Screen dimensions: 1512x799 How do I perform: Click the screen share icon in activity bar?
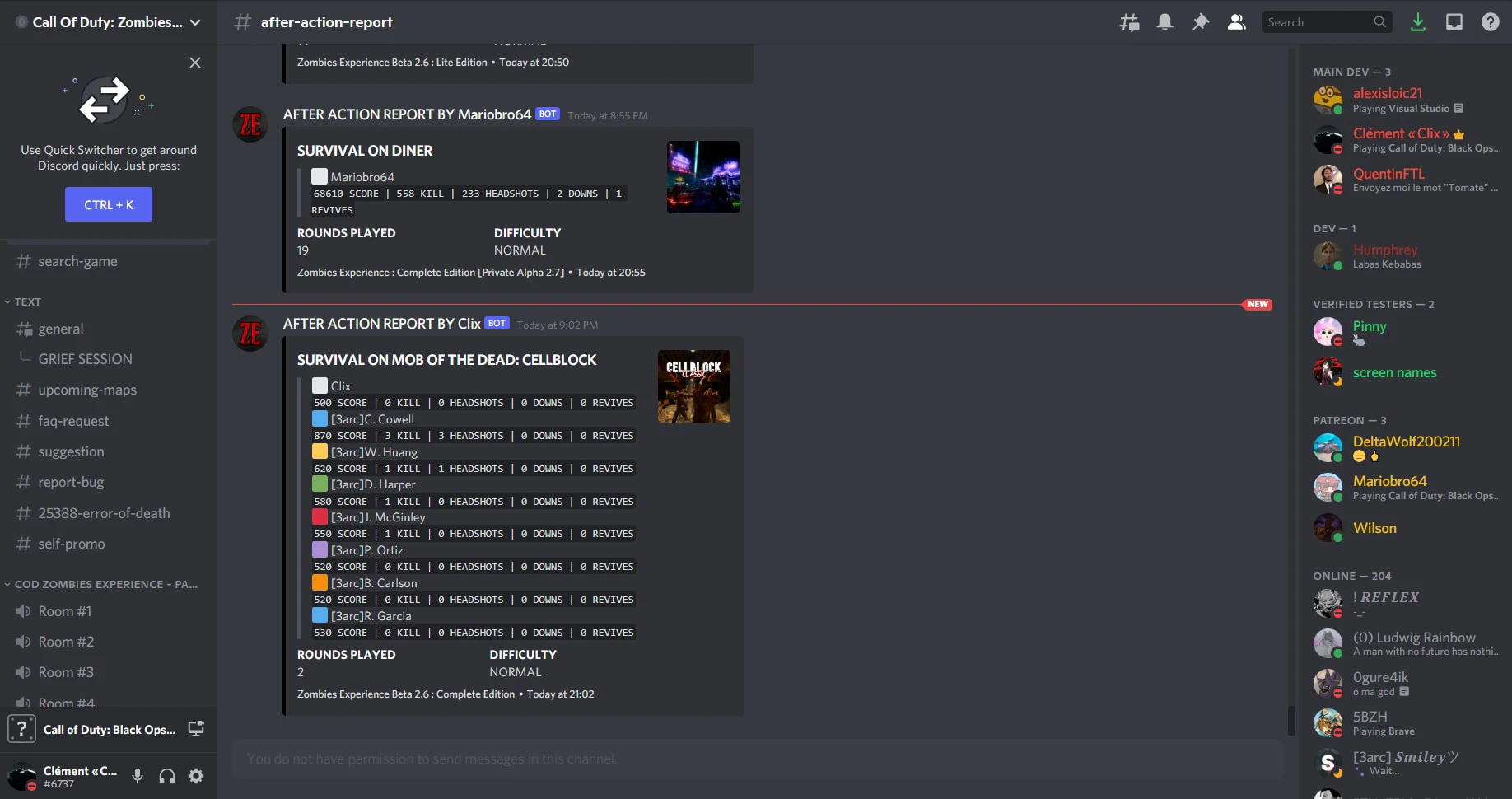(196, 729)
